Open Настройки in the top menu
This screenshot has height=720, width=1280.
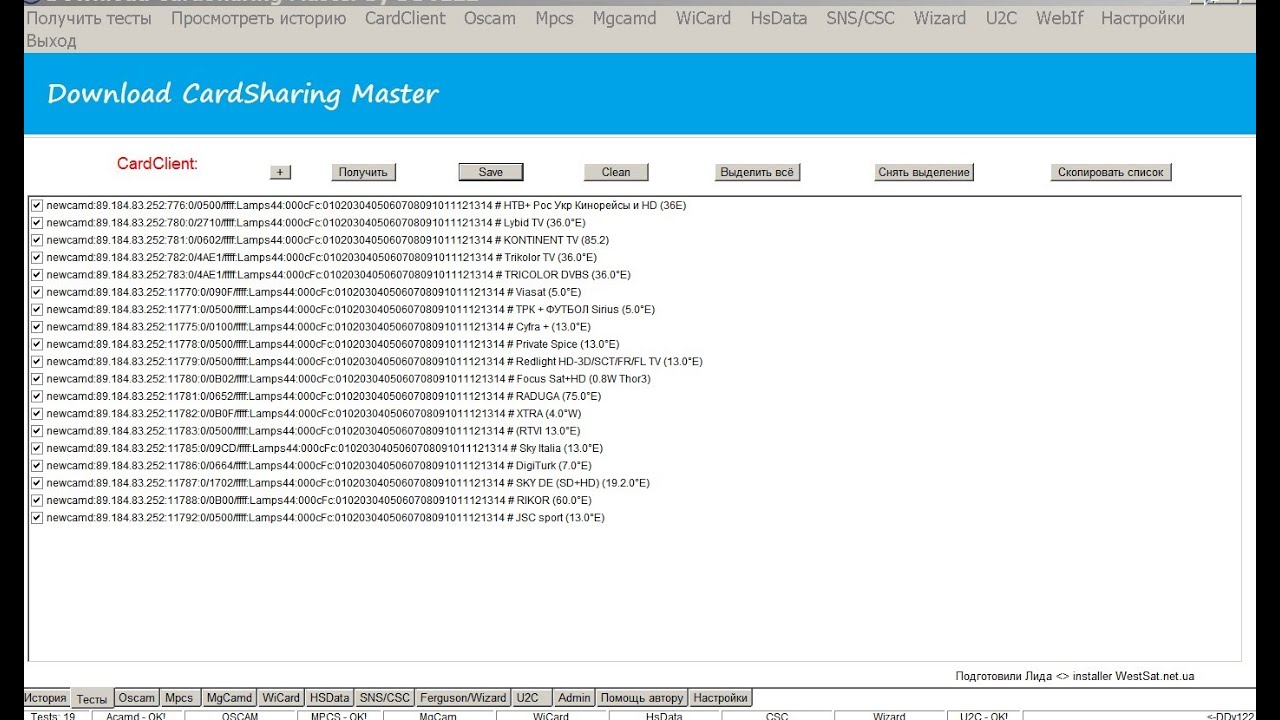(1143, 18)
